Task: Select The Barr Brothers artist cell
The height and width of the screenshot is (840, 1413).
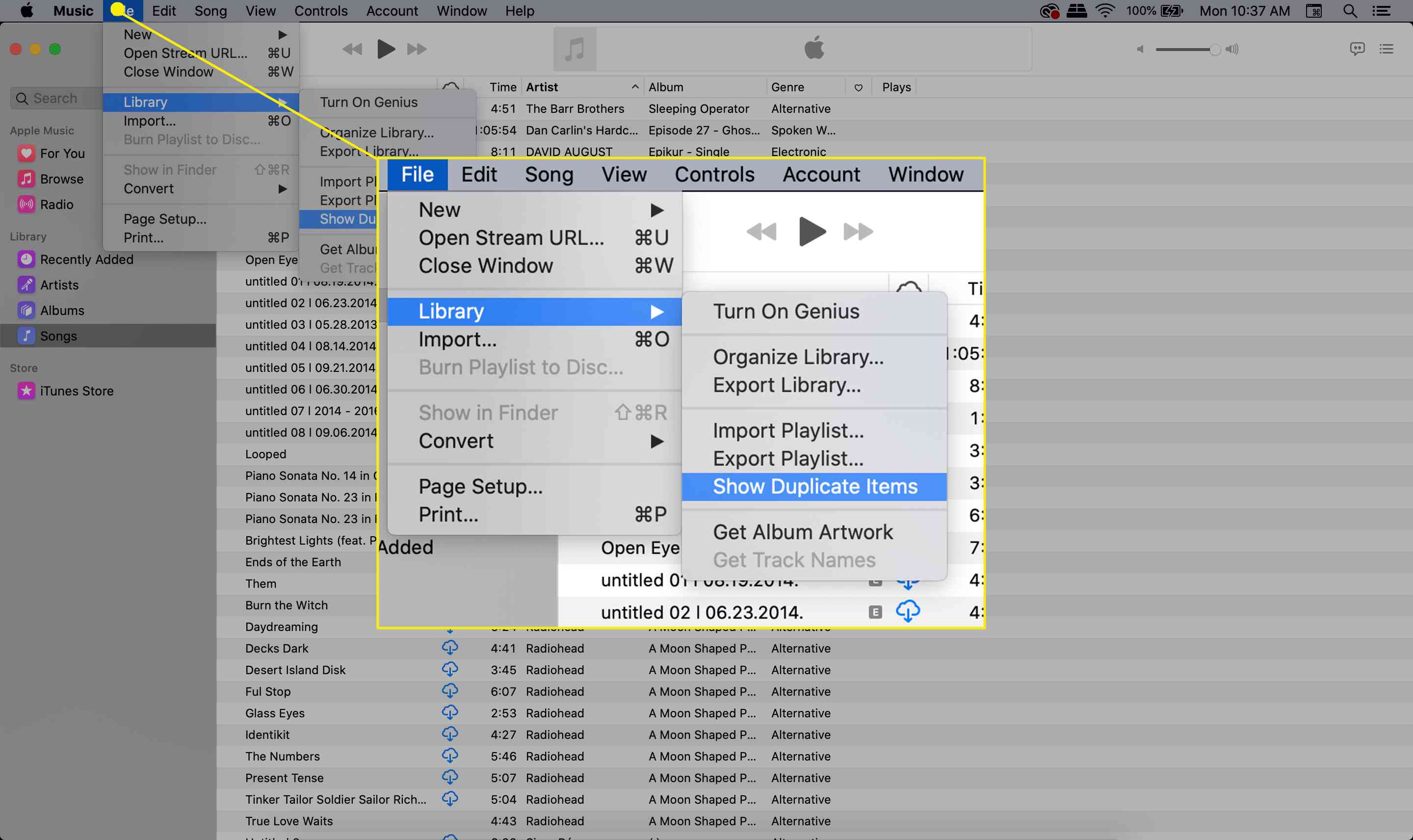Action: click(575, 108)
